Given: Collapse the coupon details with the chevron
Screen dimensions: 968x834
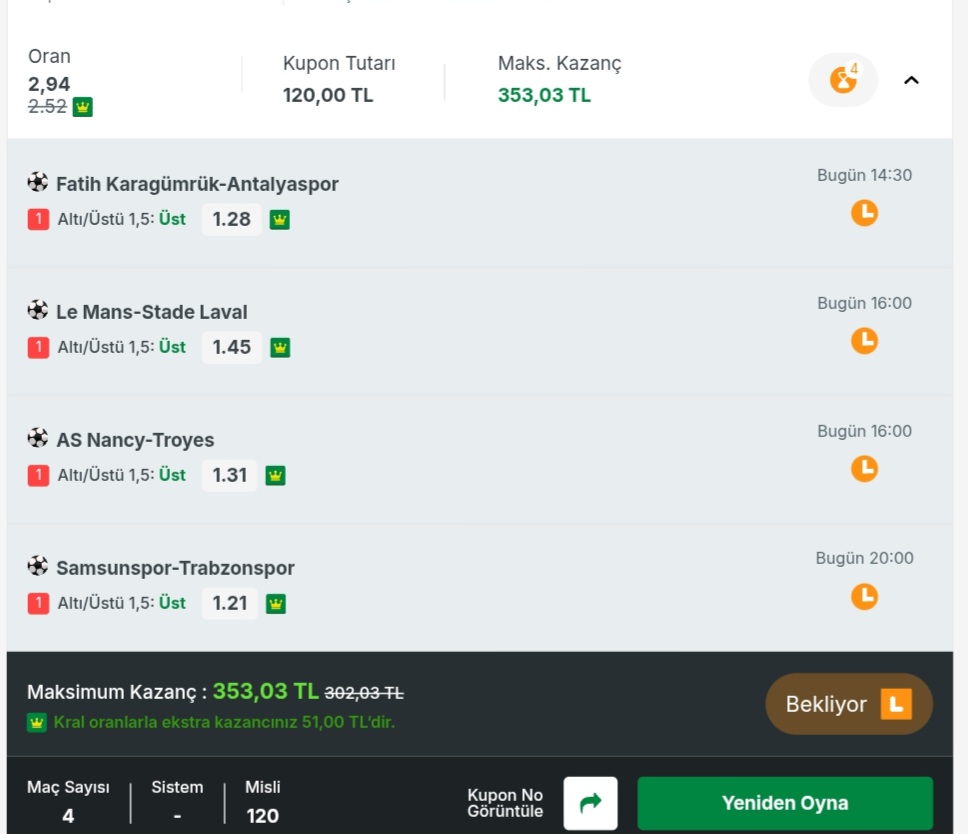Looking at the screenshot, I should pyautogui.click(x=911, y=80).
